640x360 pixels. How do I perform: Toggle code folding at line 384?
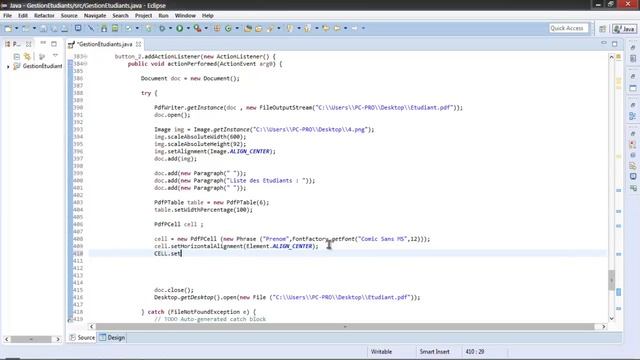click(85, 64)
